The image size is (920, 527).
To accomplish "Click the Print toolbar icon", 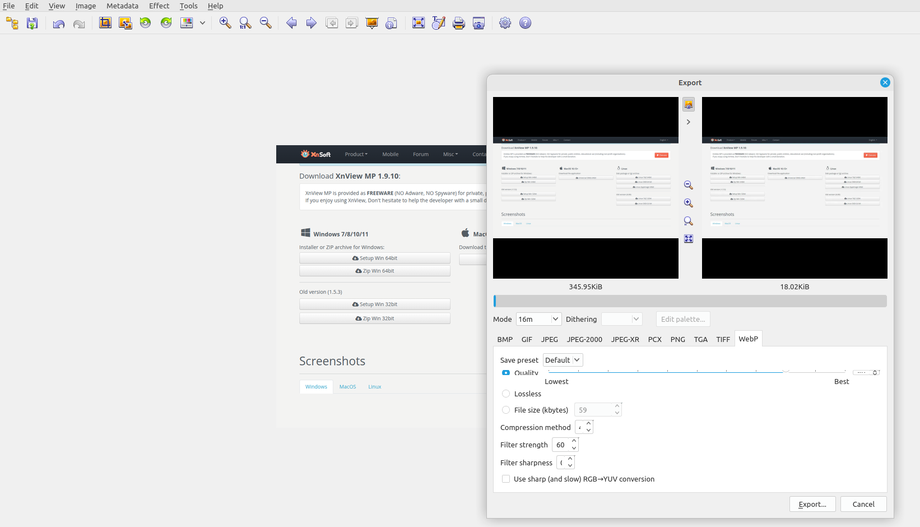I will [x=459, y=23].
